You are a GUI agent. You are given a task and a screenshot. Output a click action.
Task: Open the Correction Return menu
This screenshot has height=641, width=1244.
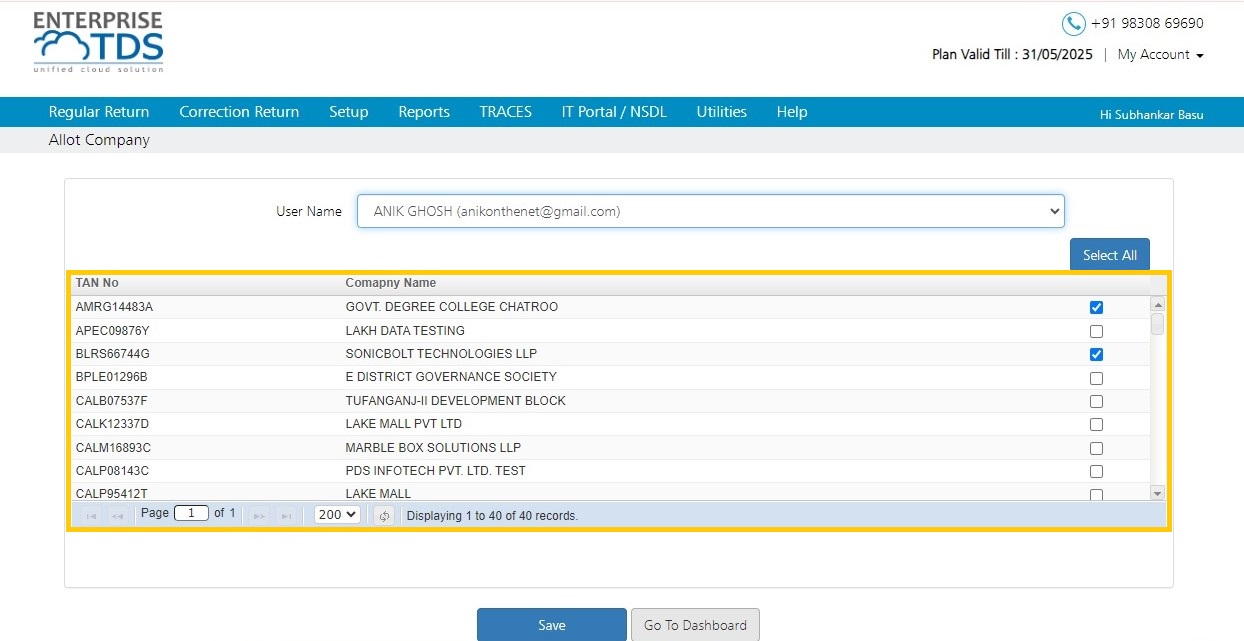tap(239, 112)
